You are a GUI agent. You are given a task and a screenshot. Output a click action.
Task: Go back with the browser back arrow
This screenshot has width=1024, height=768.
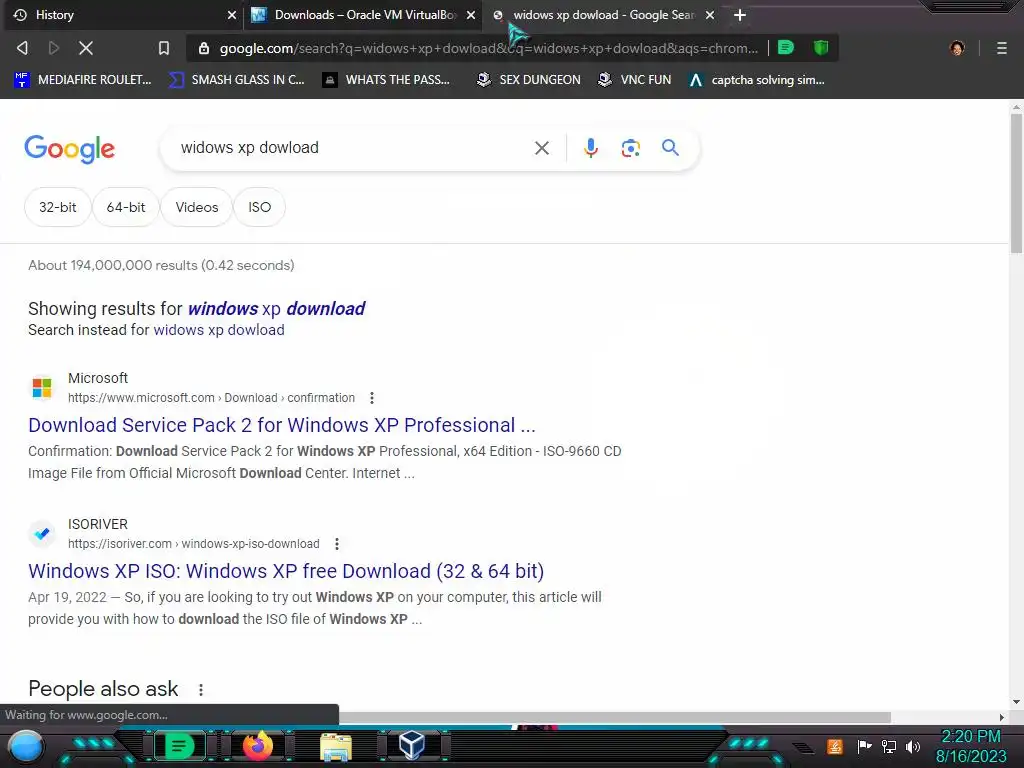(22, 48)
